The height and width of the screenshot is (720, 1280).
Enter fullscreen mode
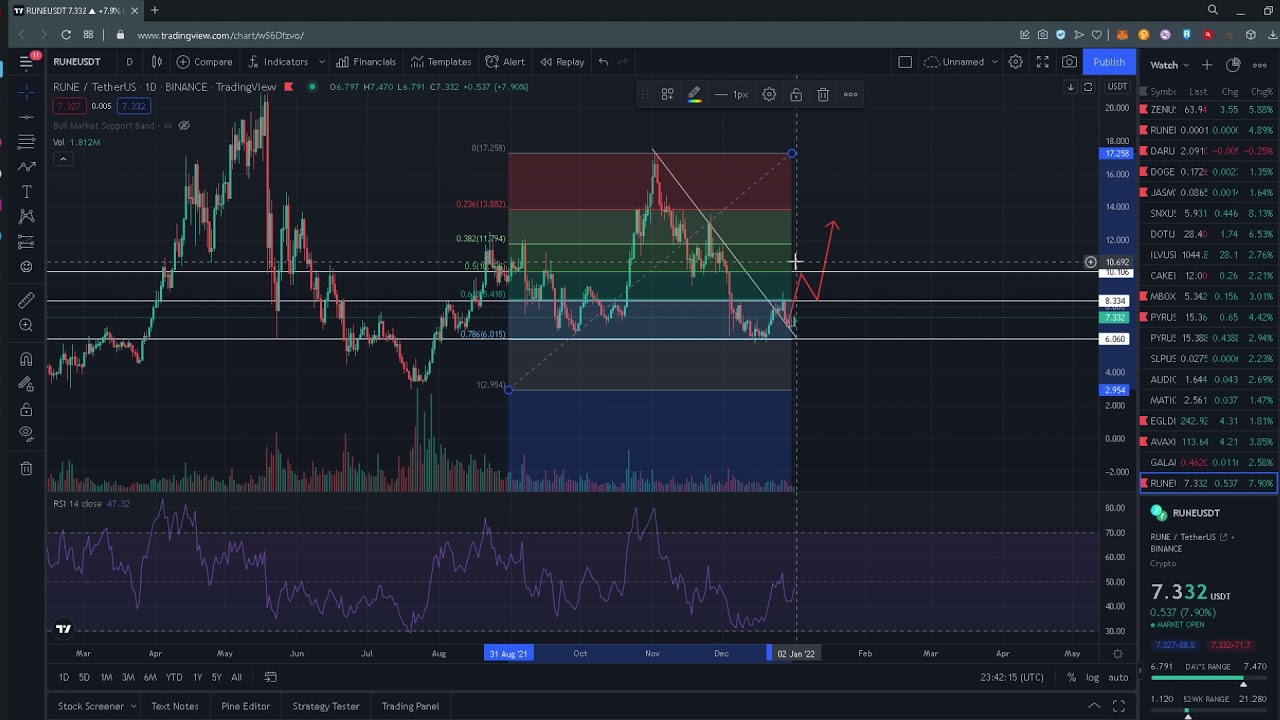(1042, 62)
